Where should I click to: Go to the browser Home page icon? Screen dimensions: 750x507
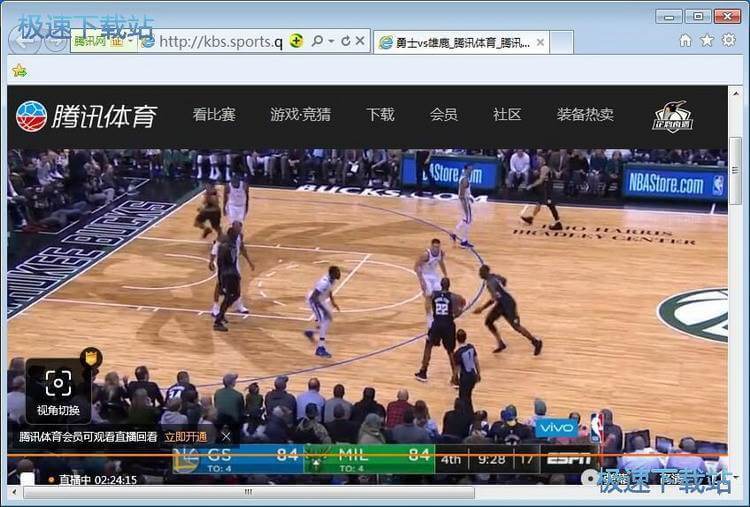click(685, 41)
